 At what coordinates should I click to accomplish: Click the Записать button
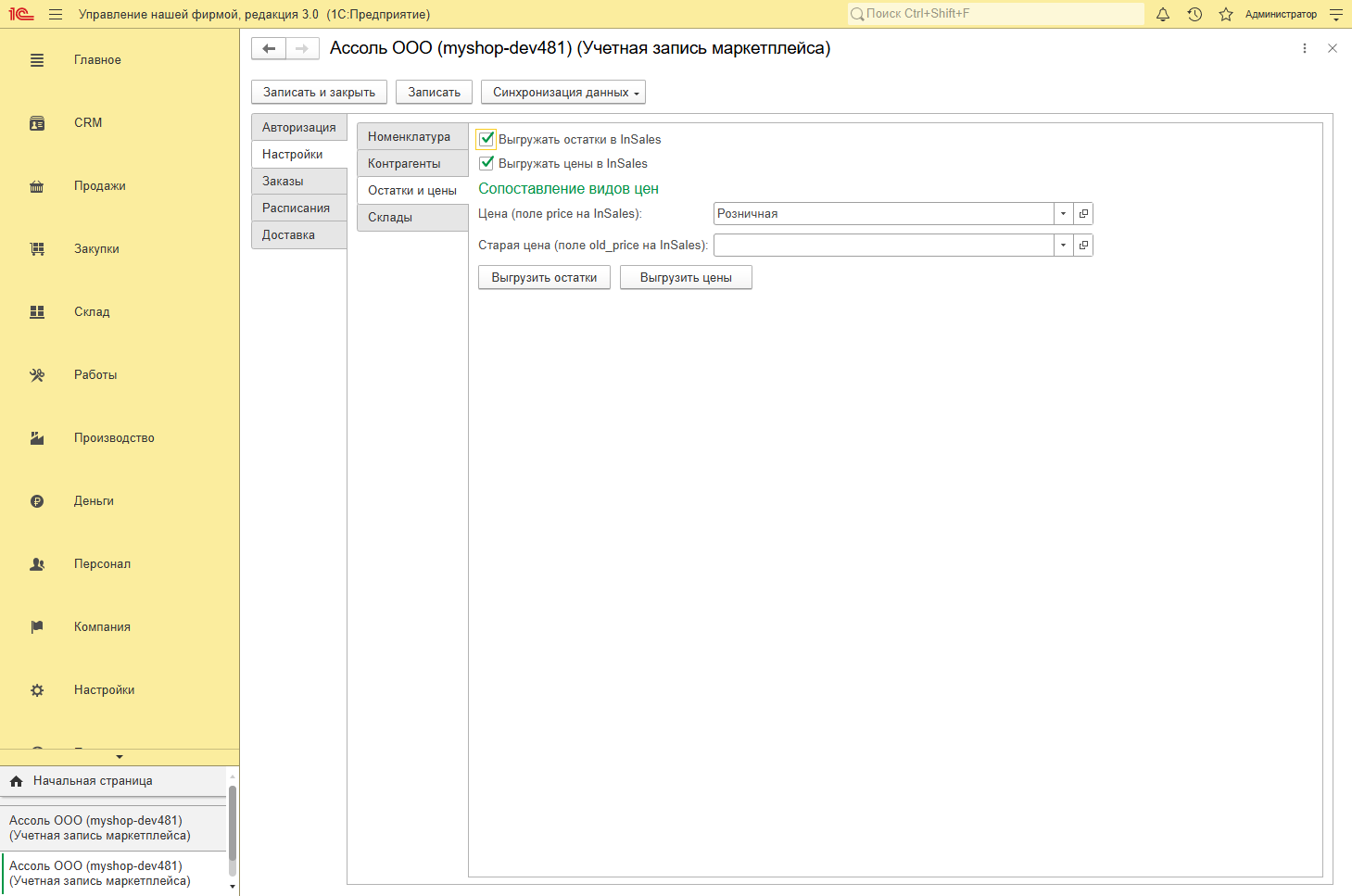coord(435,93)
